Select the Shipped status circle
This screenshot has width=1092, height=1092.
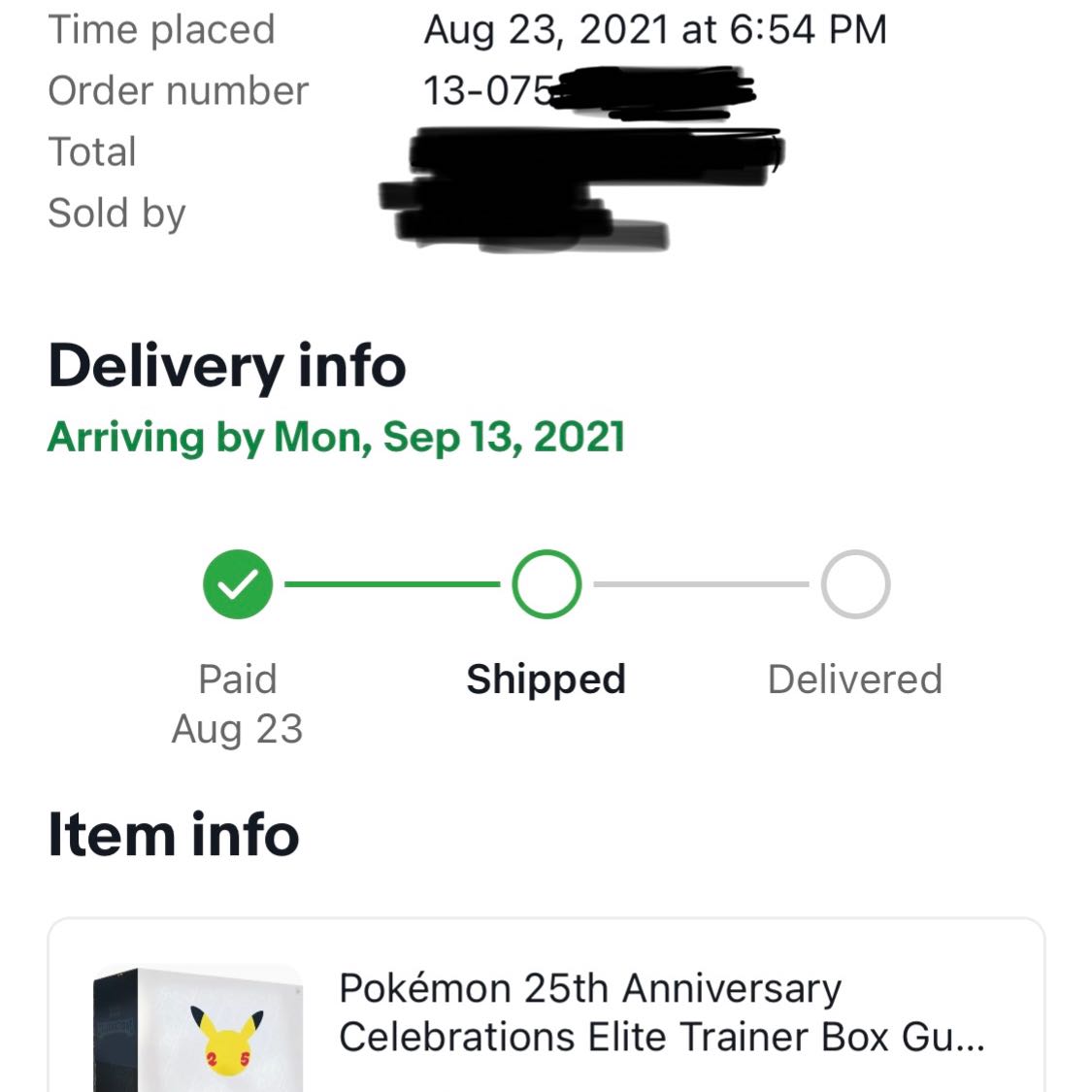click(x=546, y=583)
